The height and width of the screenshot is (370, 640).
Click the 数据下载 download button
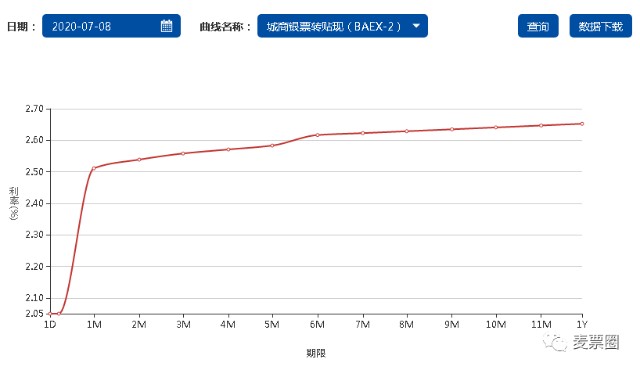tap(600, 26)
